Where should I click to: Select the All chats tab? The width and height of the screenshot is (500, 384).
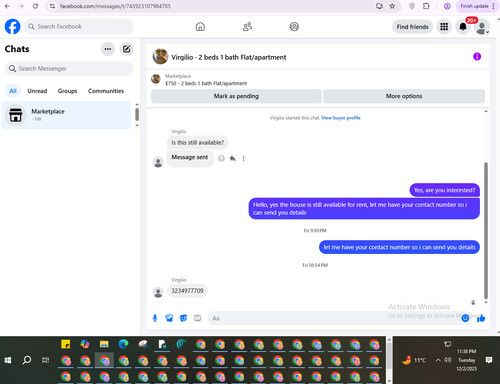point(13,91)
